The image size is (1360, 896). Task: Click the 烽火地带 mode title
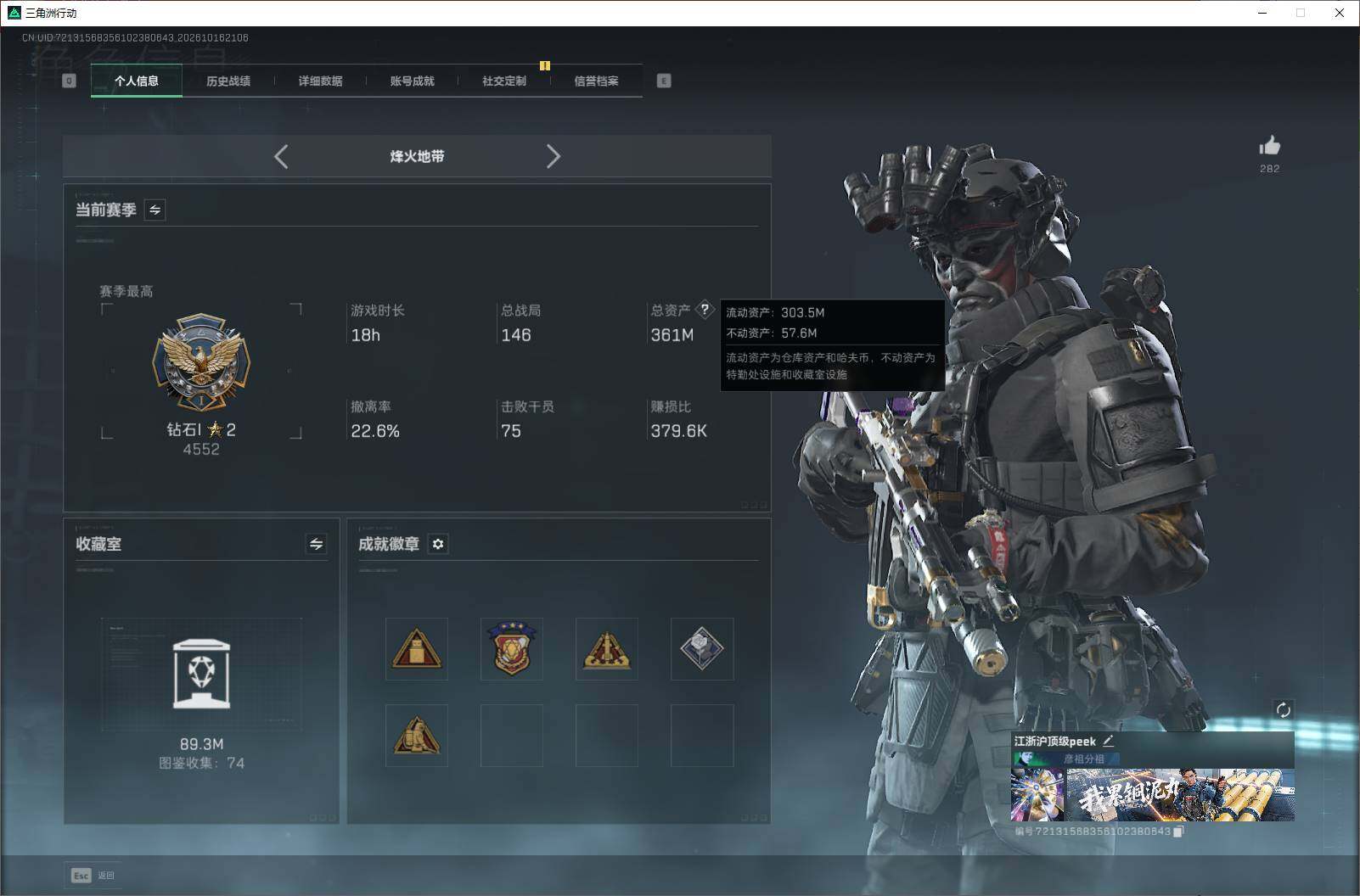(417, 156)
